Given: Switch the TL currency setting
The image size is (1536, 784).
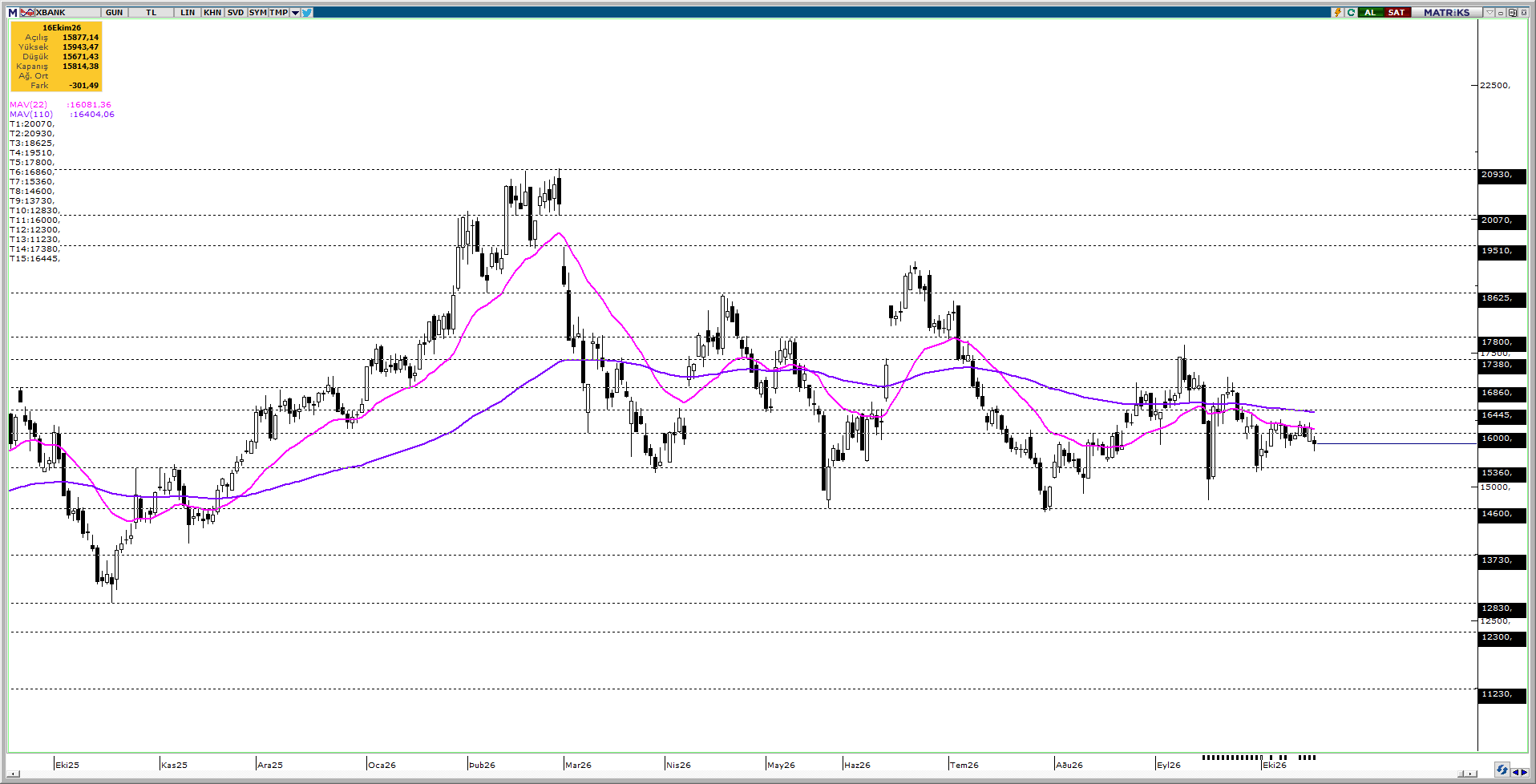Looking at the screenshot, I should click(151, 12).
